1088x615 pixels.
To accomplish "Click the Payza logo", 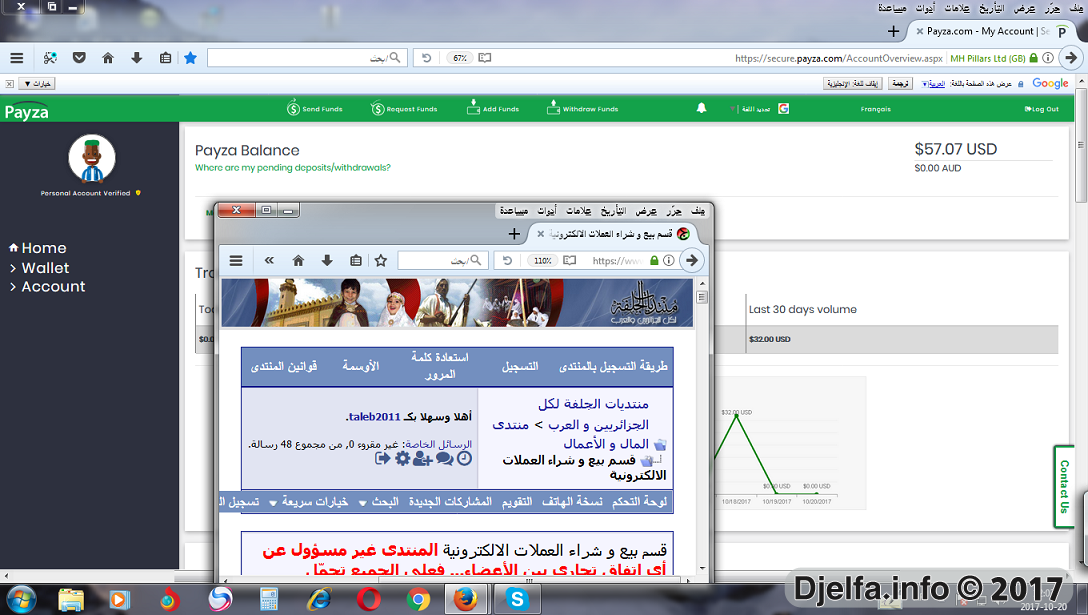I will (26, 111).
